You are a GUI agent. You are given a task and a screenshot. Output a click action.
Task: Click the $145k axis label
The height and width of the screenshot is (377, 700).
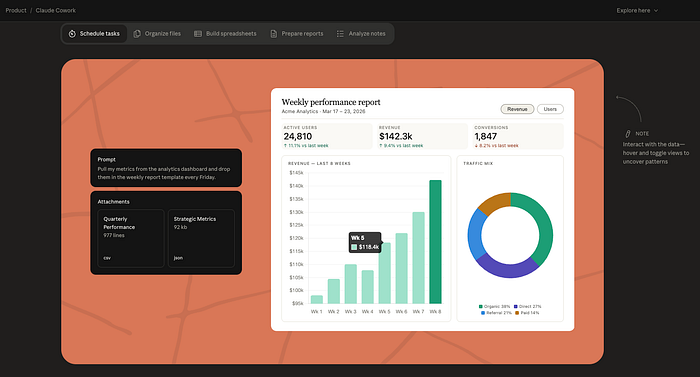click(296, 172)
